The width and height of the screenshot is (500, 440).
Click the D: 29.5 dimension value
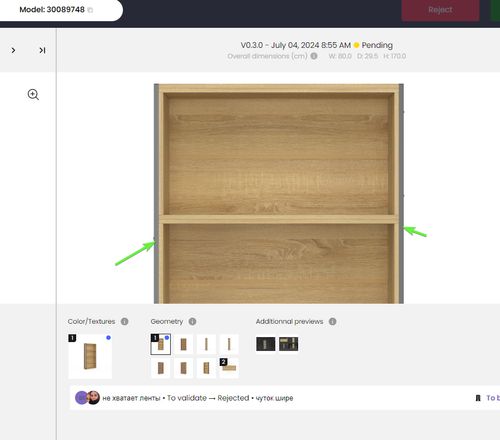pos(368,56)
